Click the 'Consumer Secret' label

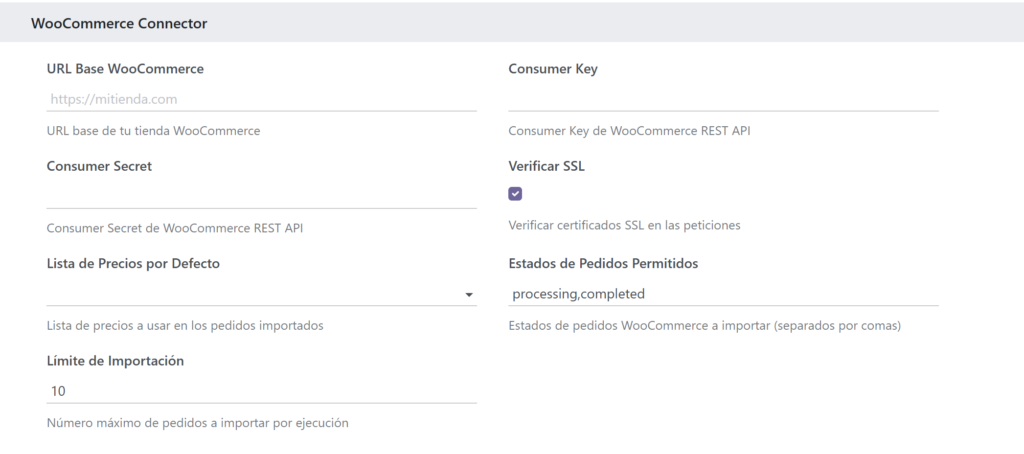[99, 166]
